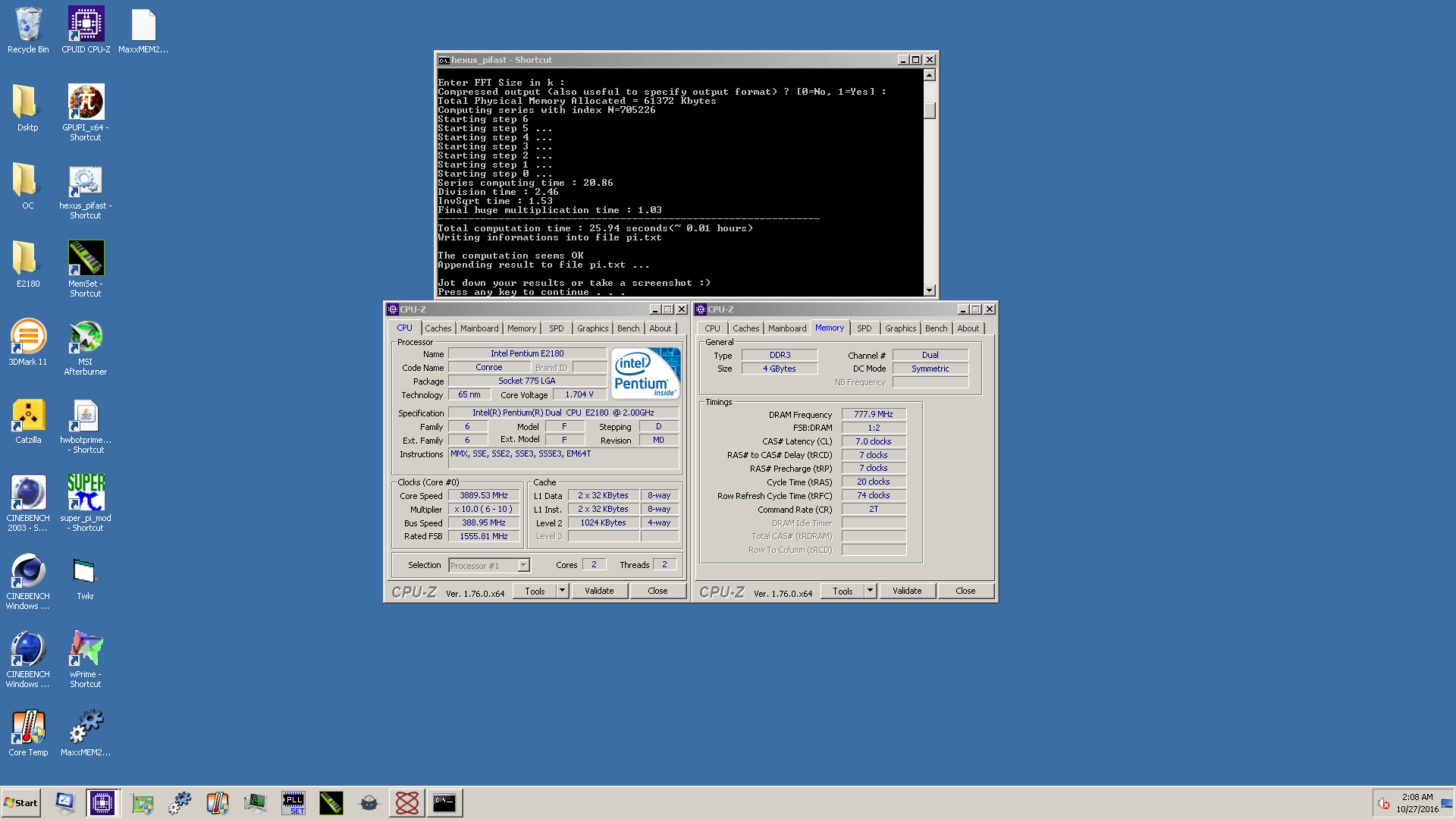Open Processor #1 selection dropdown
Screen dimensions: 1456x819
coord(489,565)
